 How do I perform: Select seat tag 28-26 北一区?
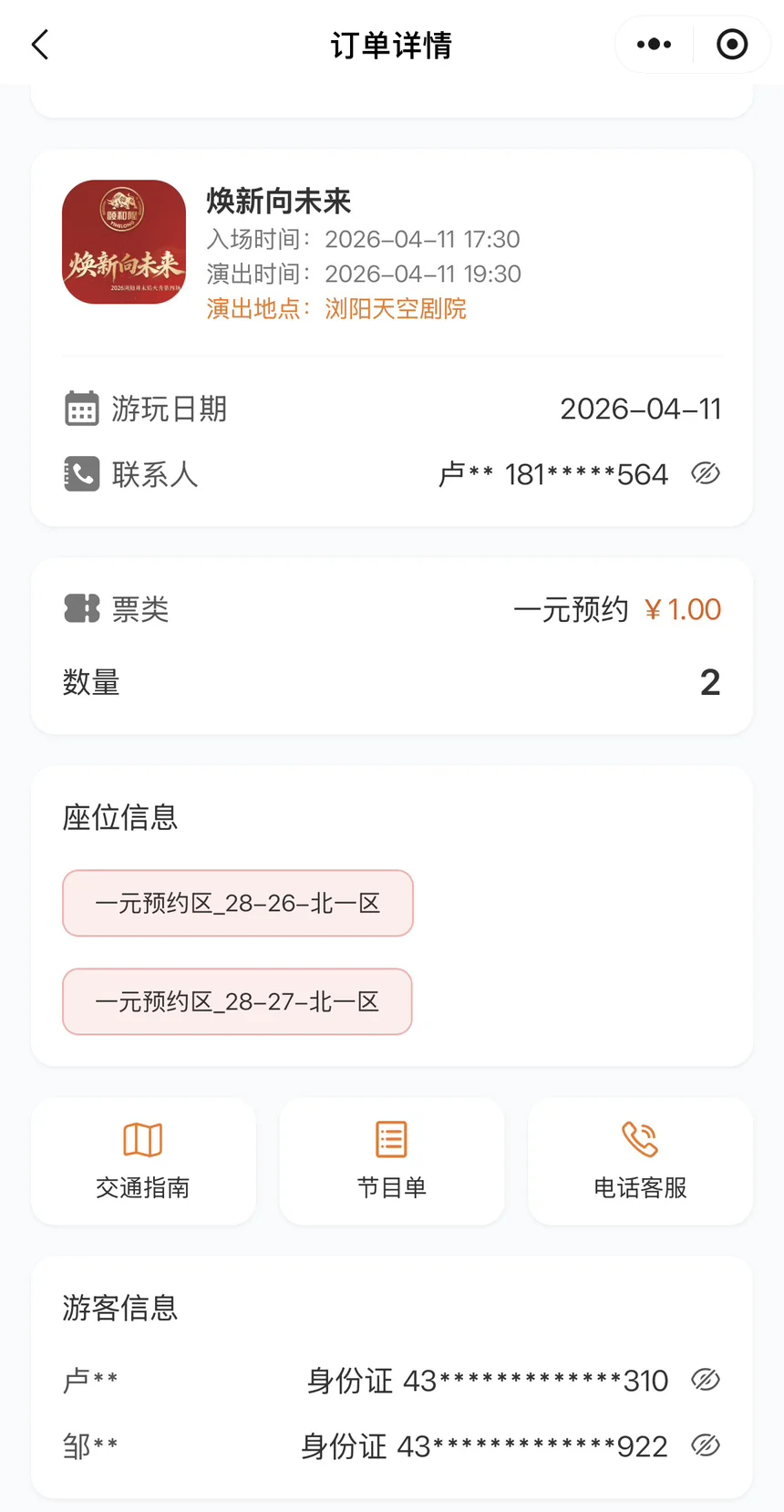[237, 903]
